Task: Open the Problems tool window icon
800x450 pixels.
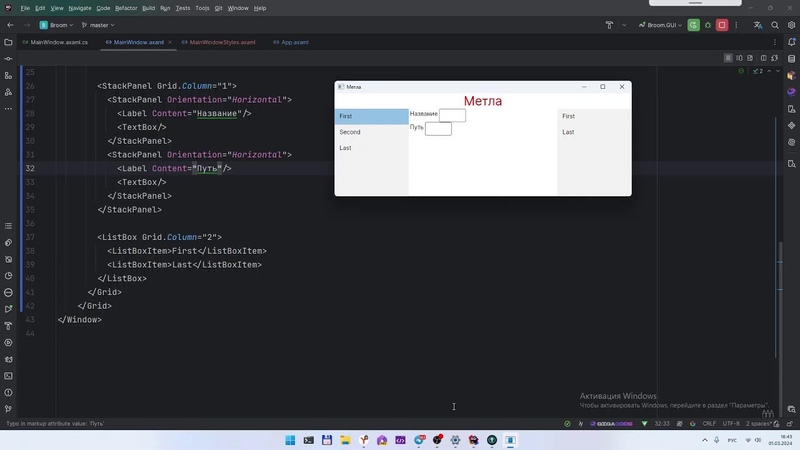Action: click(x=8, y=393)
